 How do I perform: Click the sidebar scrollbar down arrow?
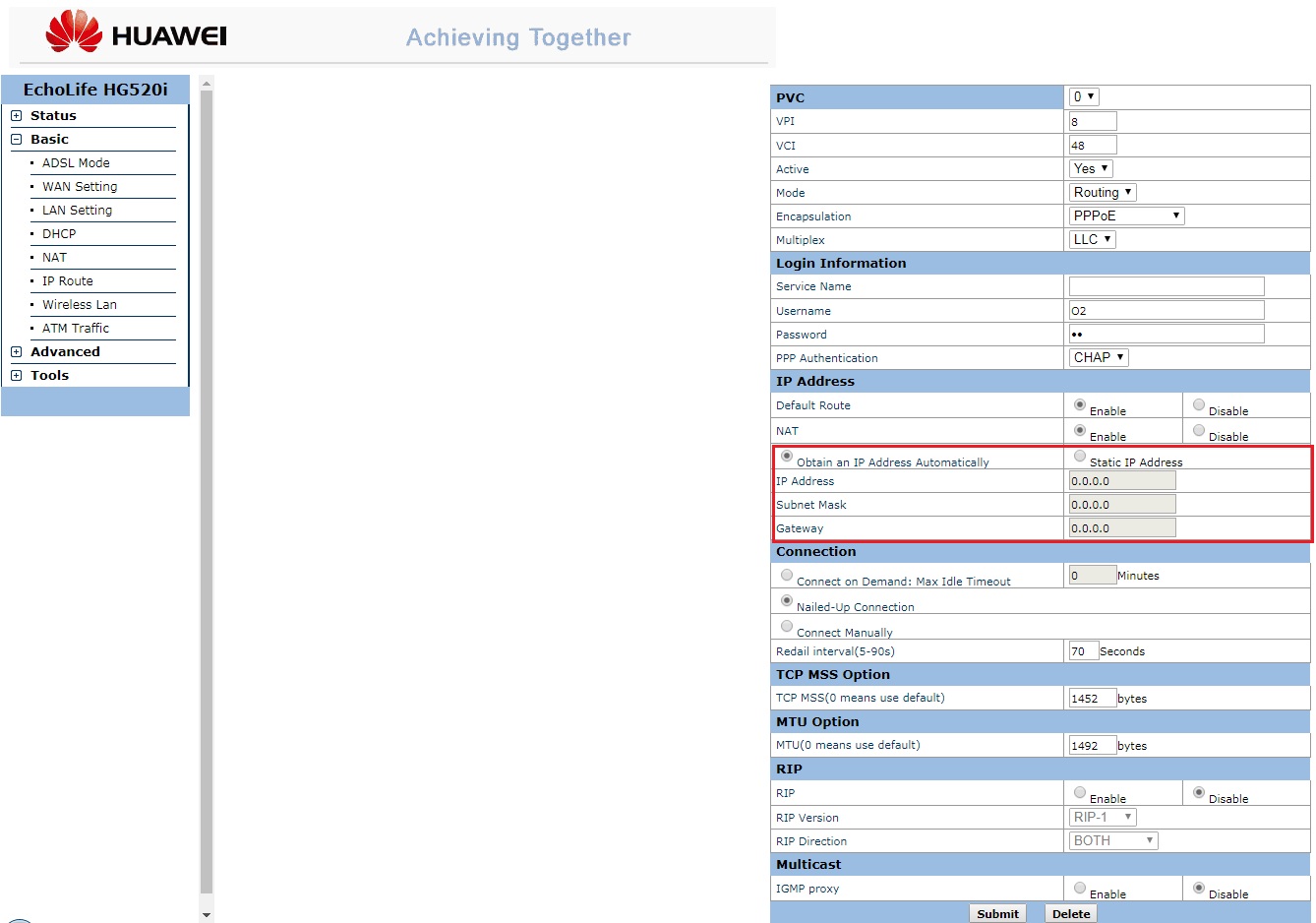tap(207, 914)
